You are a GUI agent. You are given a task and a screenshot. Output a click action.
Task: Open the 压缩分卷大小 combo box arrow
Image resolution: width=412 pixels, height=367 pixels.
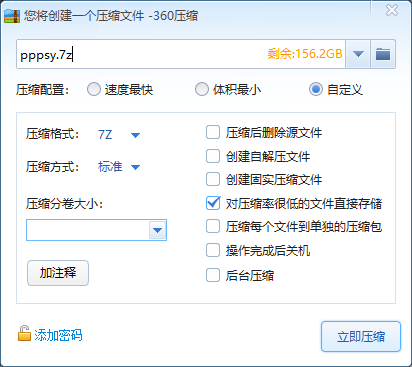click(x=157, y=230)
